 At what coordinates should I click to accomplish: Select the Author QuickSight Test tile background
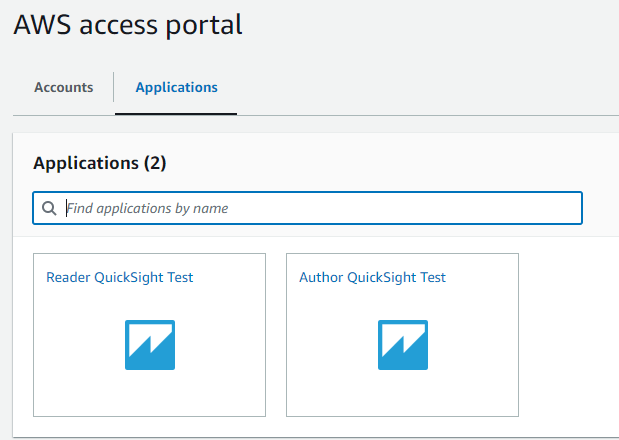(402, 391)
